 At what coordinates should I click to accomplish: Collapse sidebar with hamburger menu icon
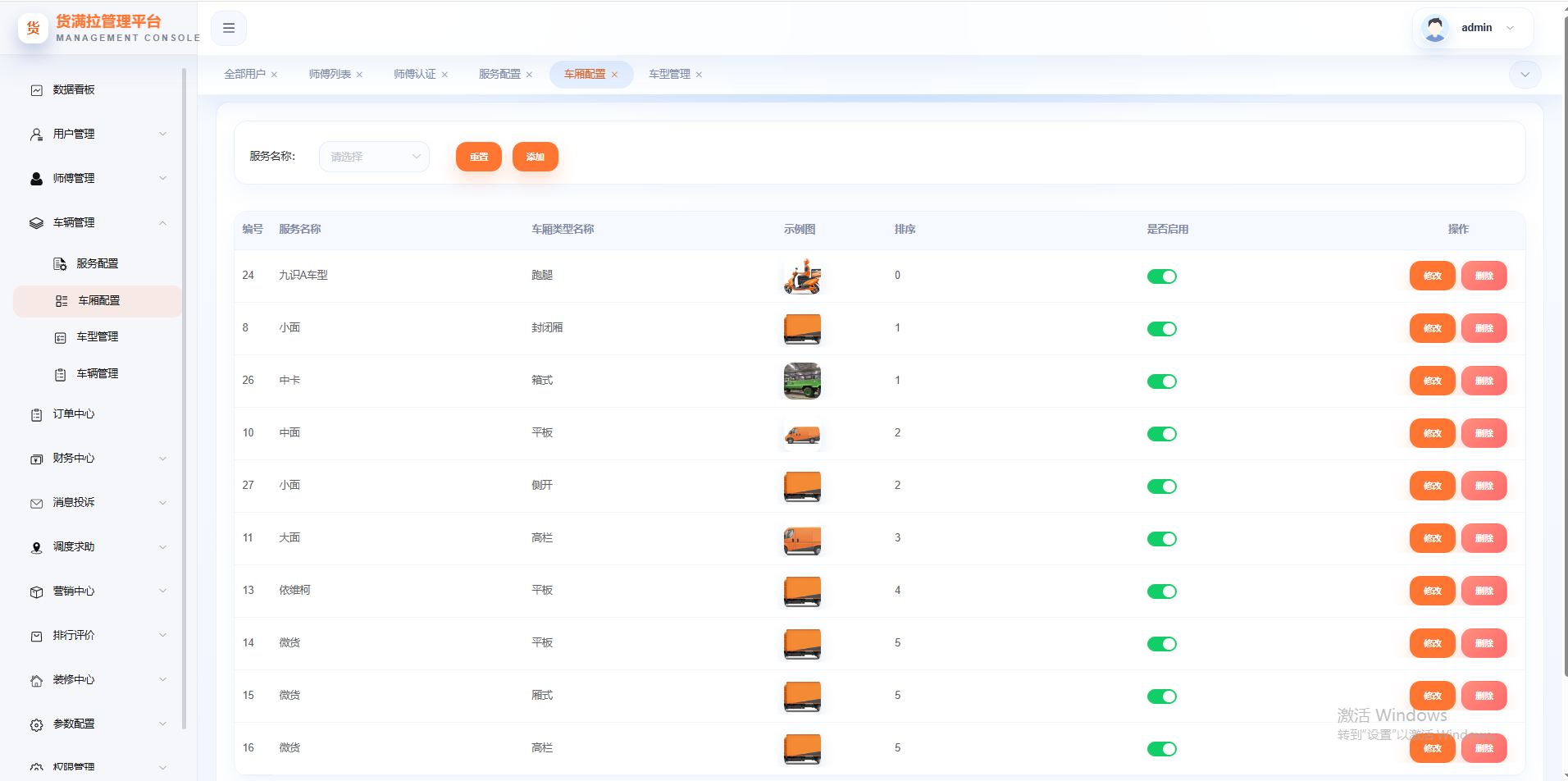point(229,28)
